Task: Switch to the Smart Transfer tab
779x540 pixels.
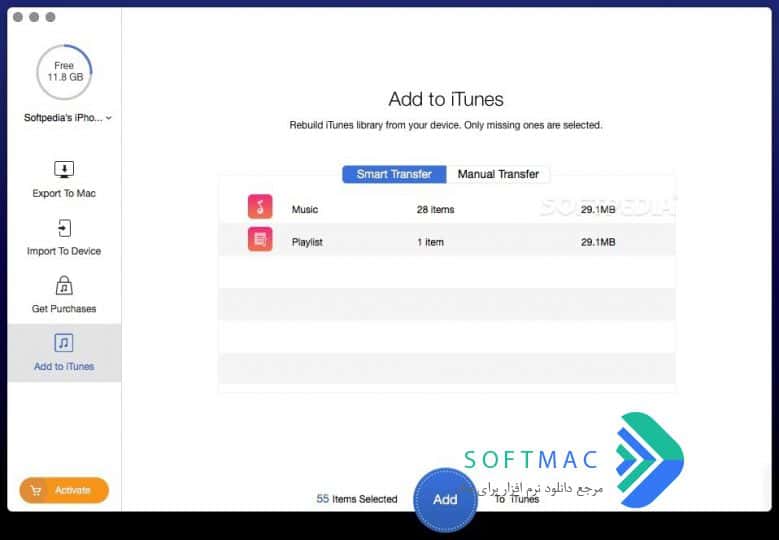Action: point(394,174)
